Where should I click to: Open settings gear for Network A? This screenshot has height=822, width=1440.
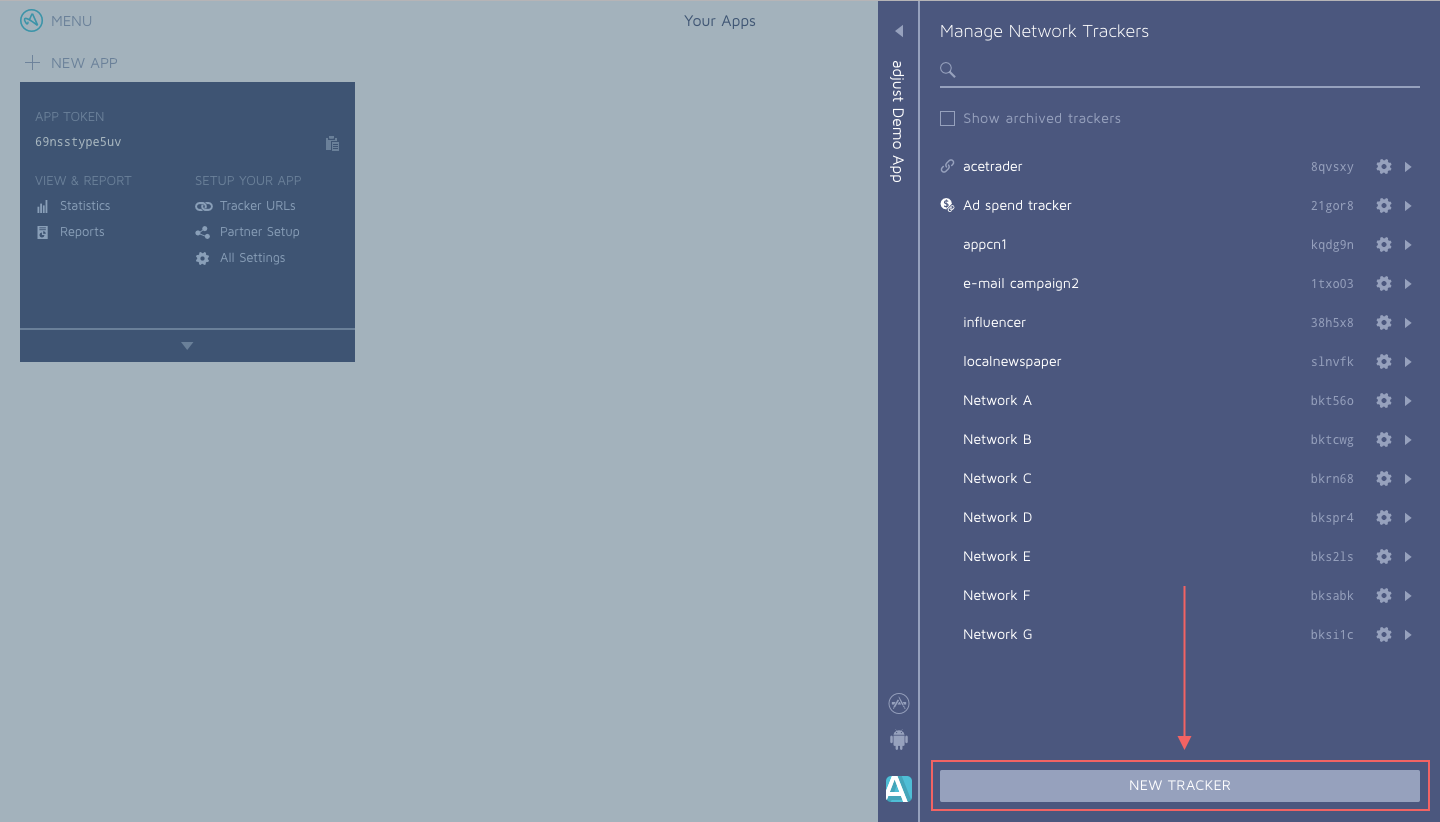click(x=1384, y=401)
